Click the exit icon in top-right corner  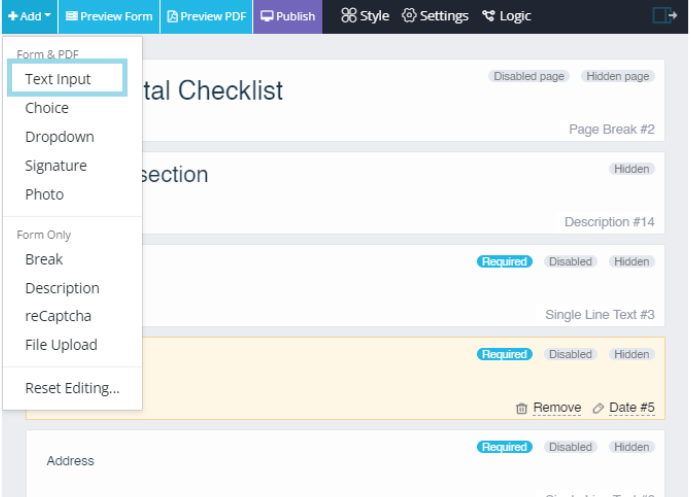[664, 16]
